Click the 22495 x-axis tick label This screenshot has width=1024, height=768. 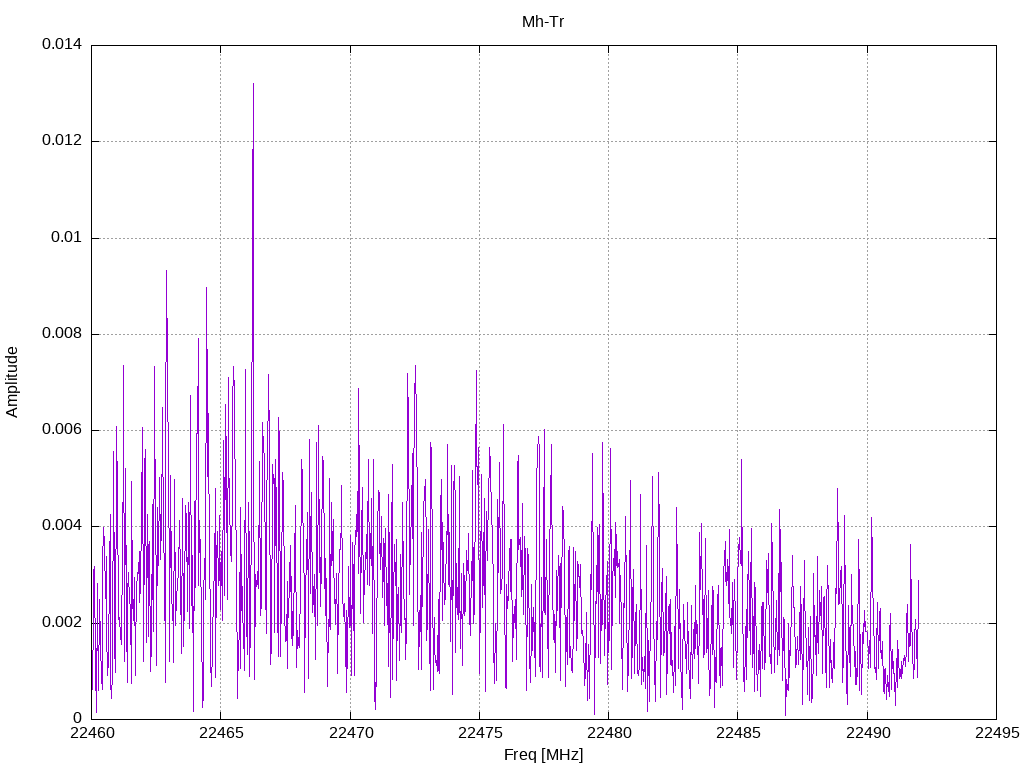click(995, 733)
